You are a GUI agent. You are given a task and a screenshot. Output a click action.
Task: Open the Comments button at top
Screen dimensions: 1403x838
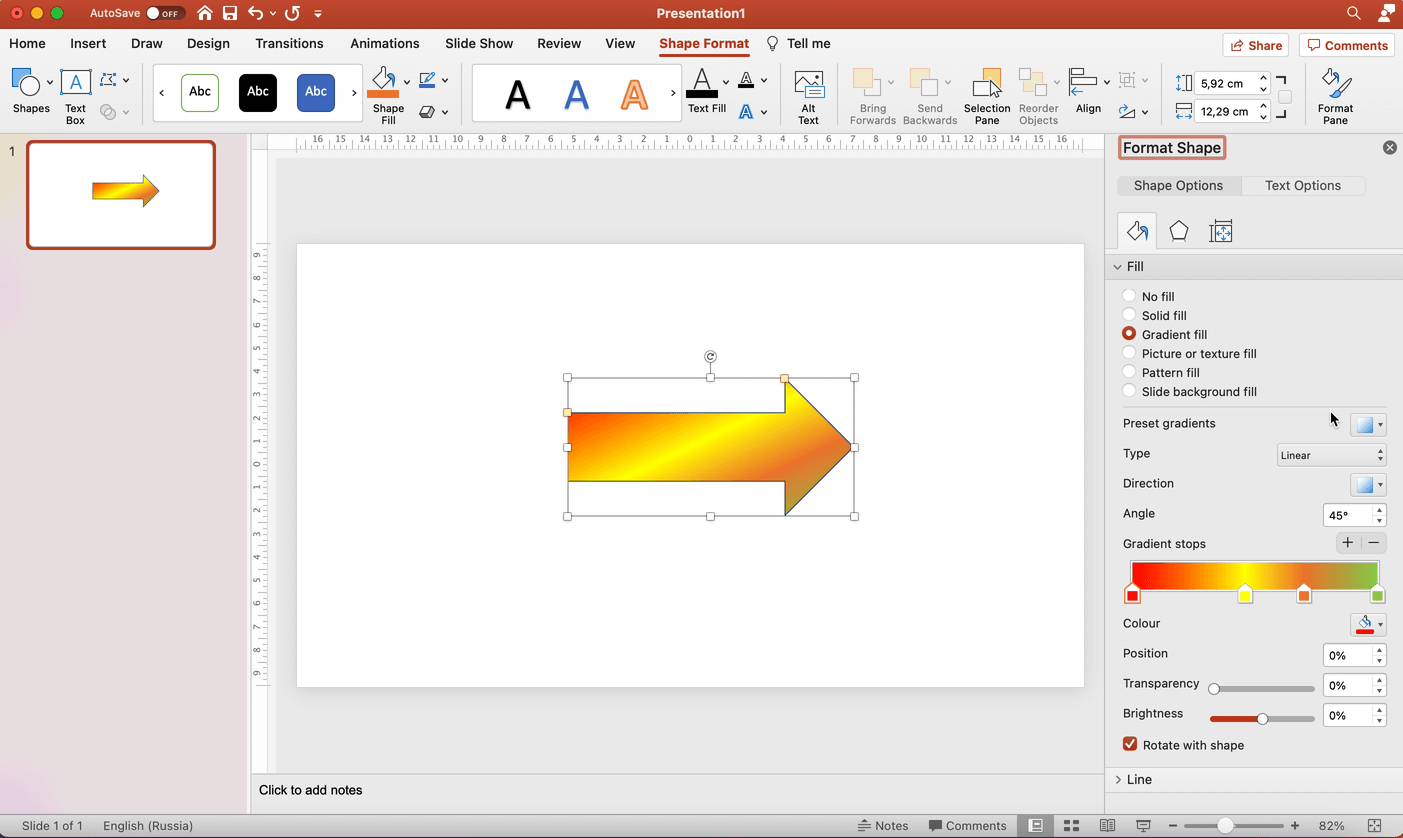1346,45
